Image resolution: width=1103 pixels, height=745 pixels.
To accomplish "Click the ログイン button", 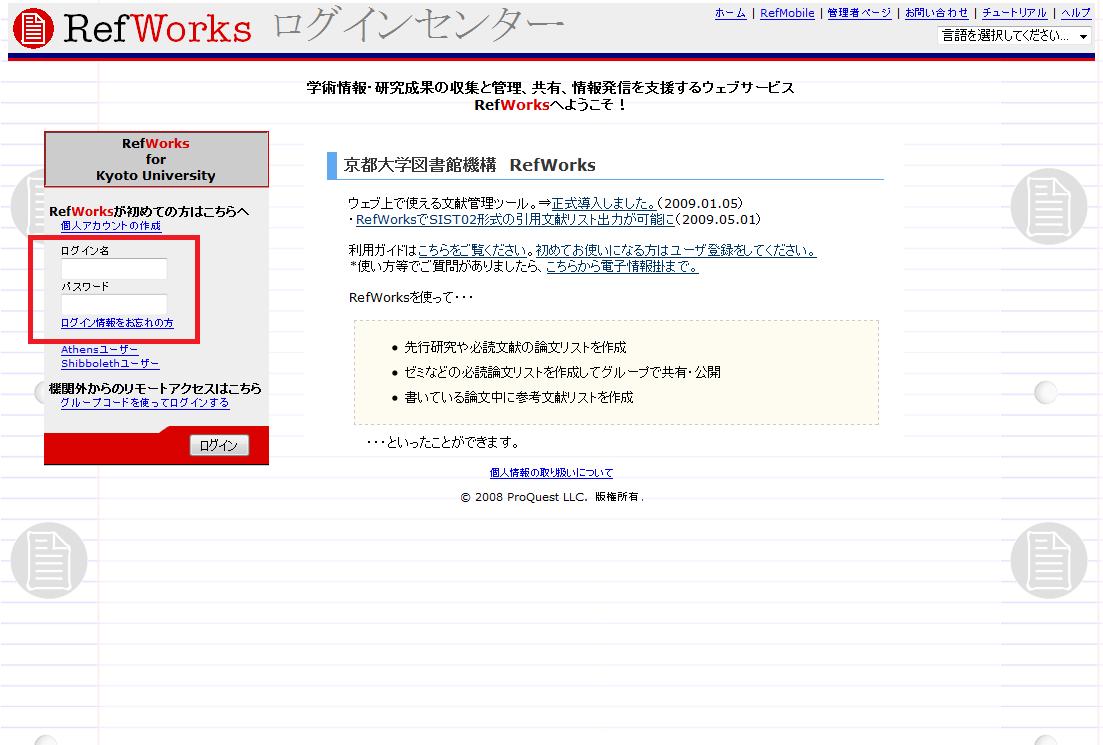I will pos(219,445).
